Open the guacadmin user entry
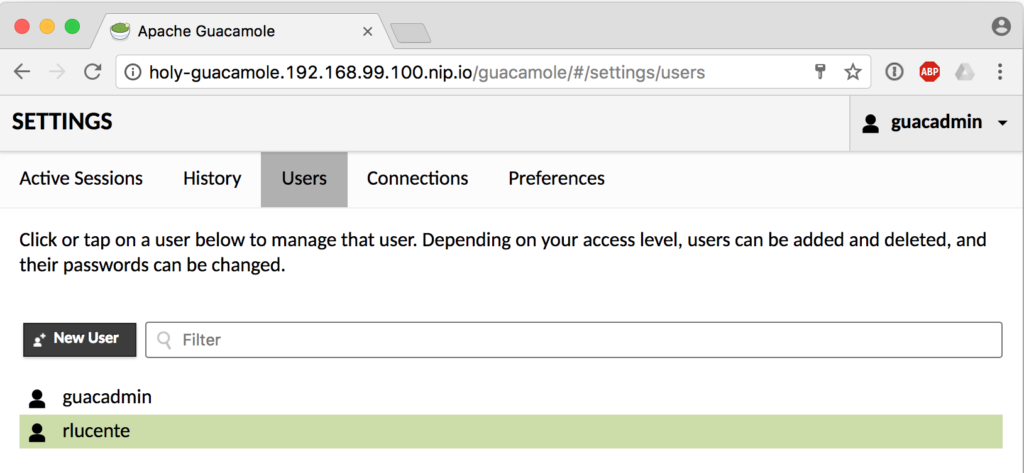The width and height of the screenshot is (1024, 473). click(106, 397)
